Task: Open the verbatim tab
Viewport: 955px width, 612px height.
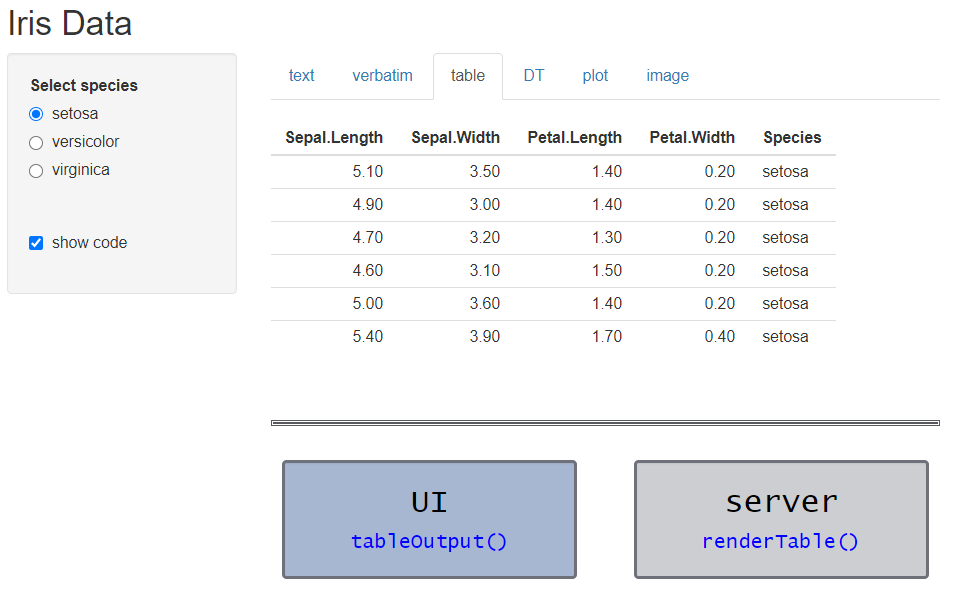Action: point(382,76)
